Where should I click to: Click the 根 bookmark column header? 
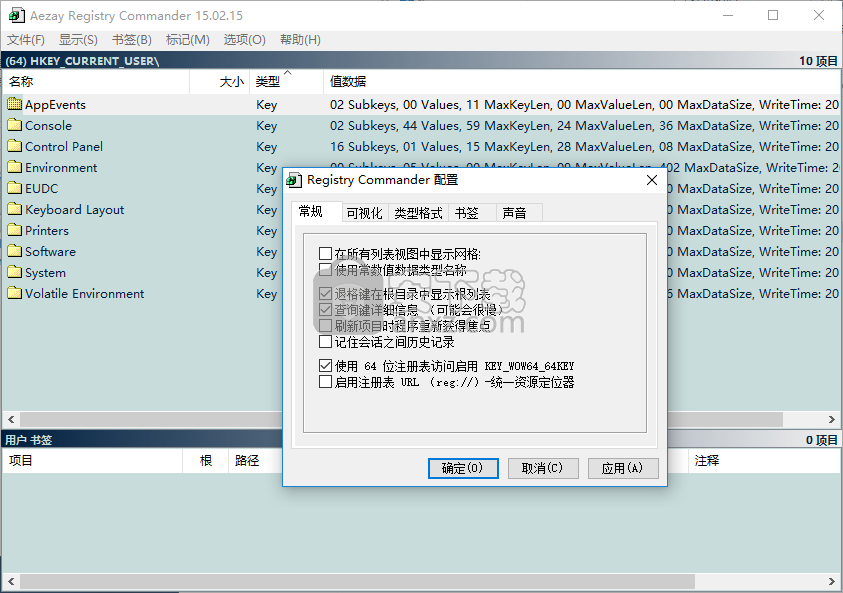click(x=206, y=461)
